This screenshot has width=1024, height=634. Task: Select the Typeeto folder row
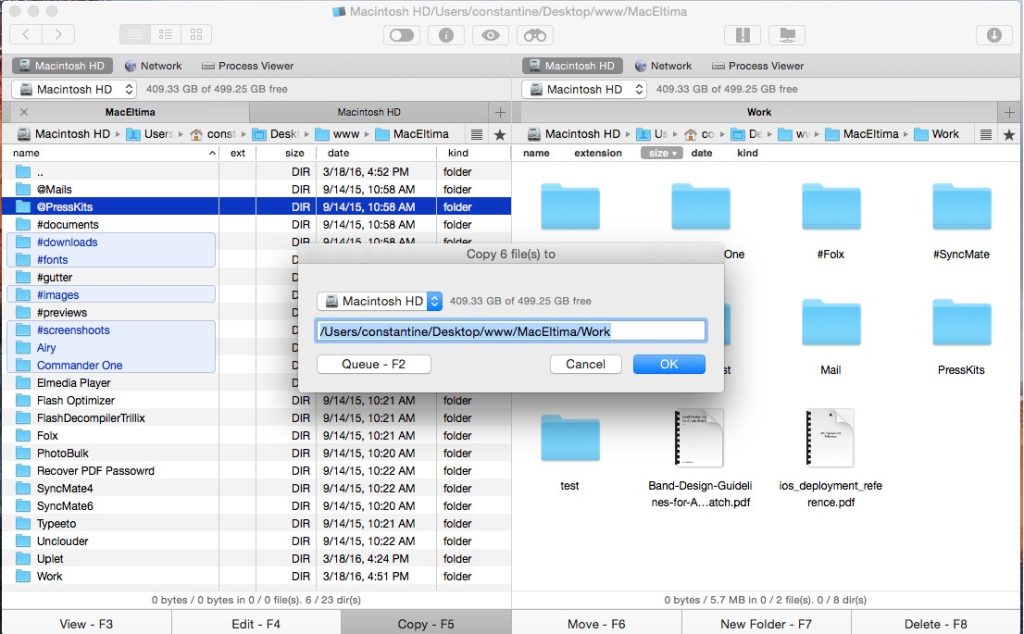pyautogui.click(x=256, y=524)
